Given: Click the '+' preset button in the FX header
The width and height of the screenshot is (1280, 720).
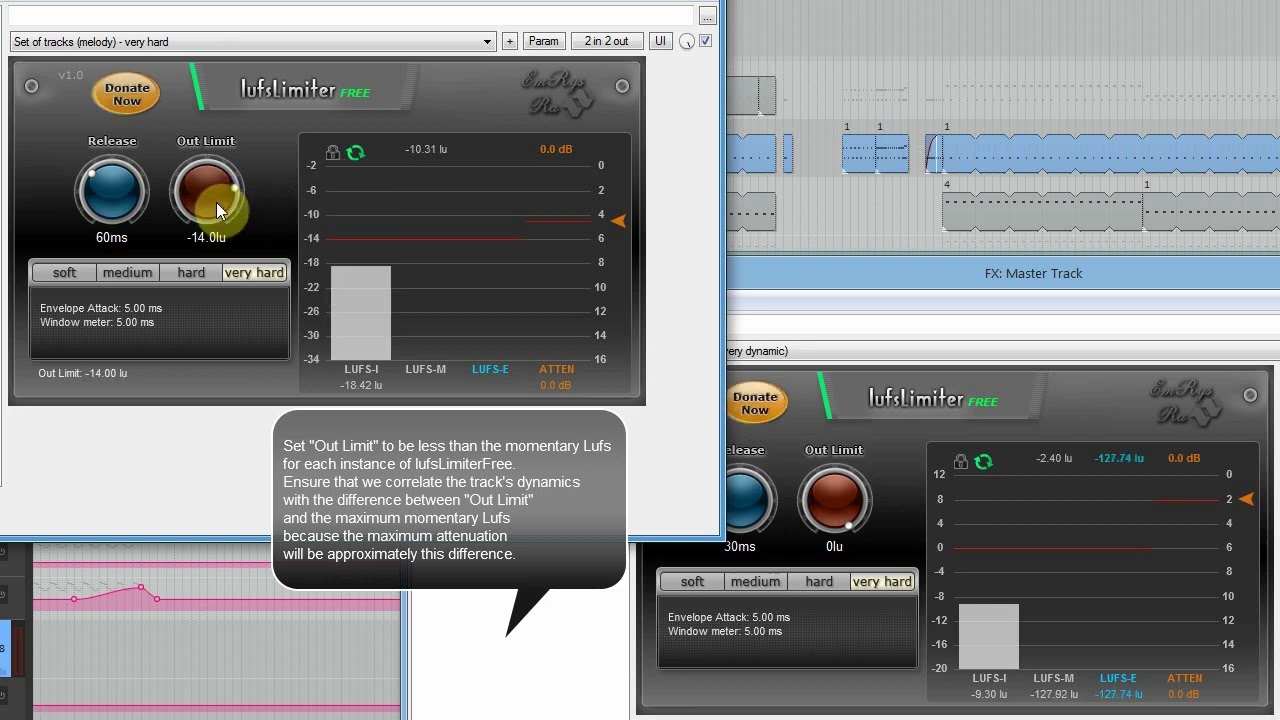Looking at the screenshot, I should click(510, 41).
